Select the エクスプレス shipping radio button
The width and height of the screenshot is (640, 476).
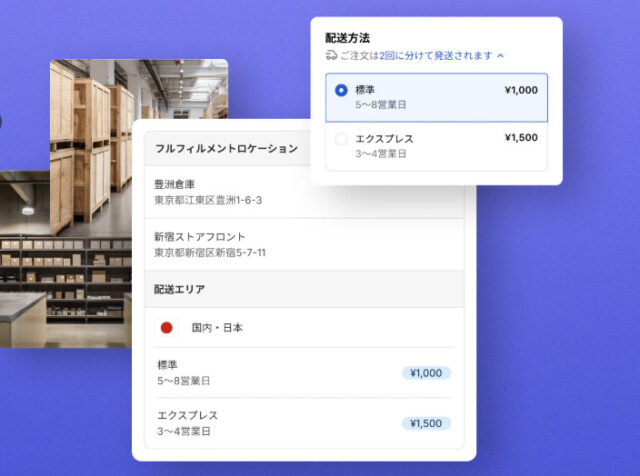pos(341,139)
